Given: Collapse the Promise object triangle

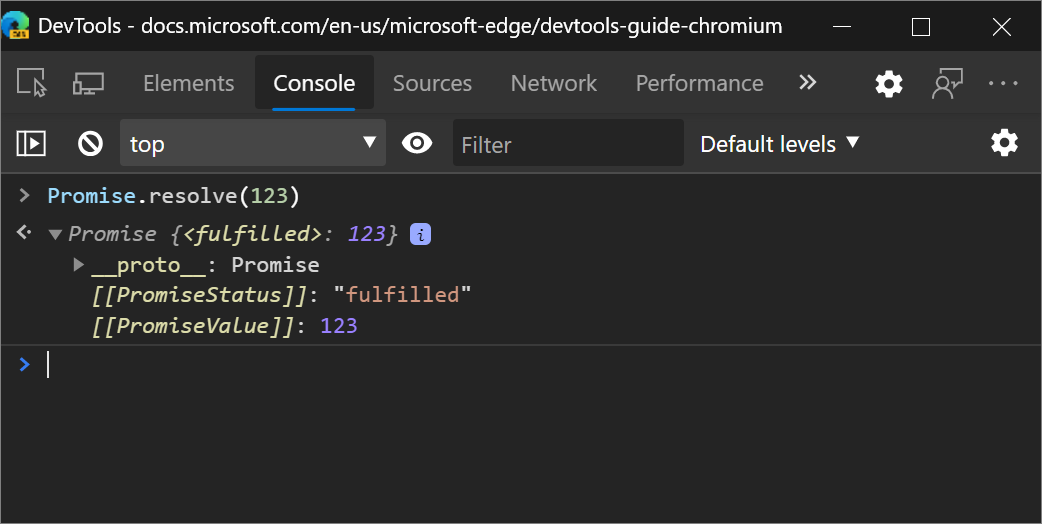Looking at the screenshot, I should click(56, 234).
